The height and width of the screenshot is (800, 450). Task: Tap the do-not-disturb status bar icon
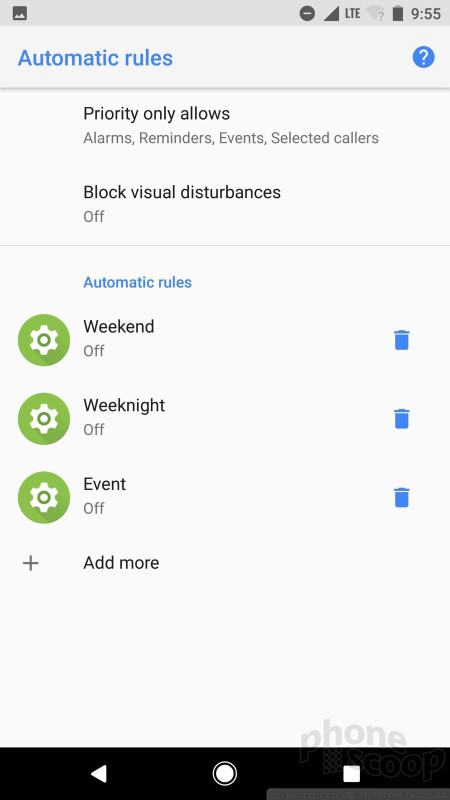pyautogui.click(x=307, y=13)
